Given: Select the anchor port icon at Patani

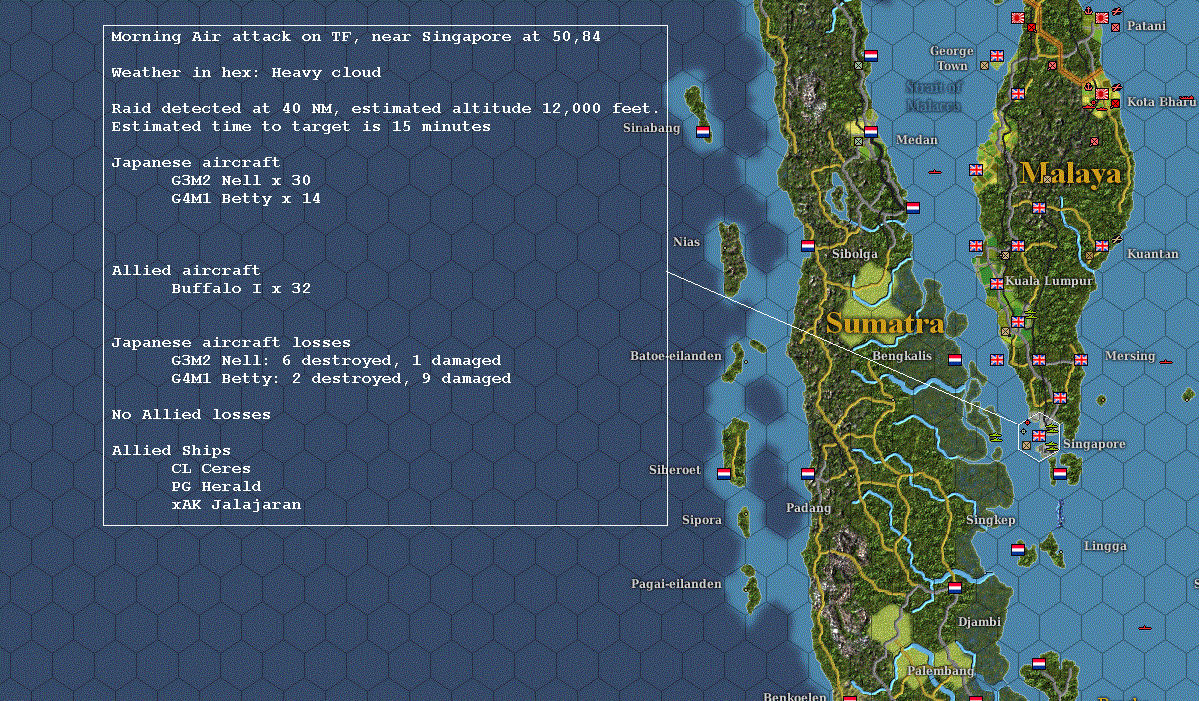Looking at the screenshot, I should (1088, 11).
